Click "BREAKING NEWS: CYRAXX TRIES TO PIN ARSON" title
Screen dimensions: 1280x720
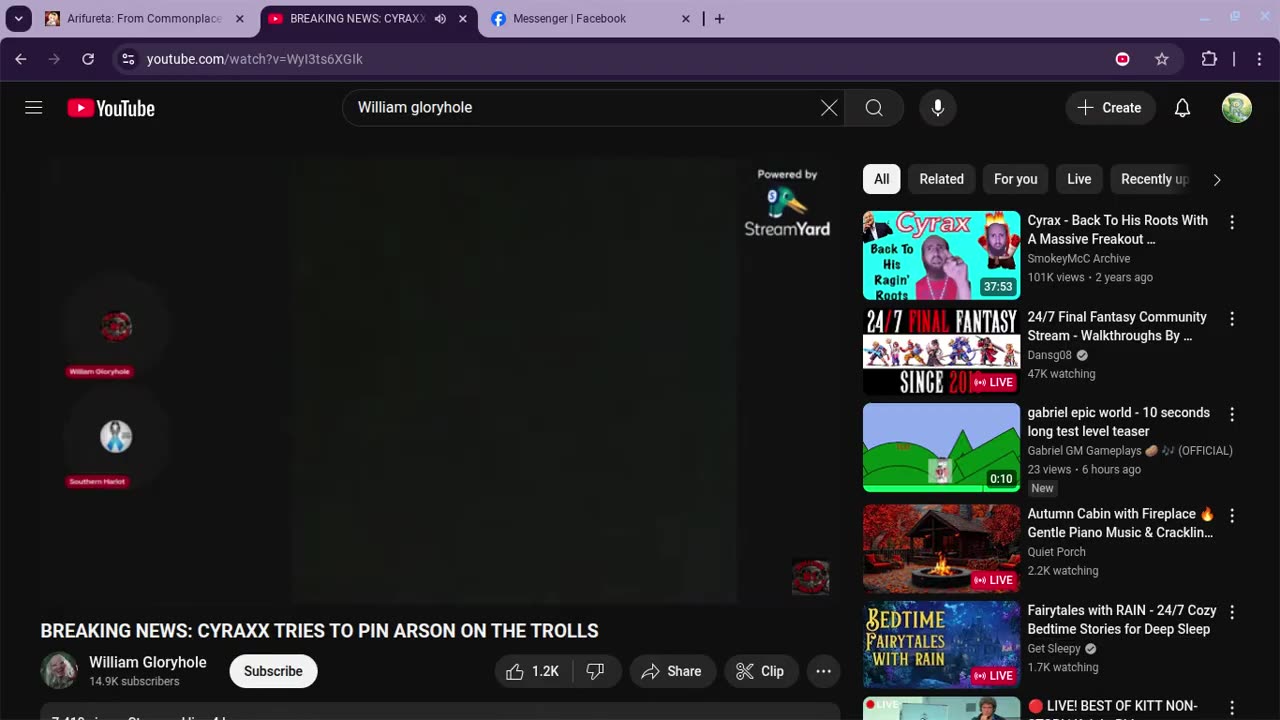[319, 631]
